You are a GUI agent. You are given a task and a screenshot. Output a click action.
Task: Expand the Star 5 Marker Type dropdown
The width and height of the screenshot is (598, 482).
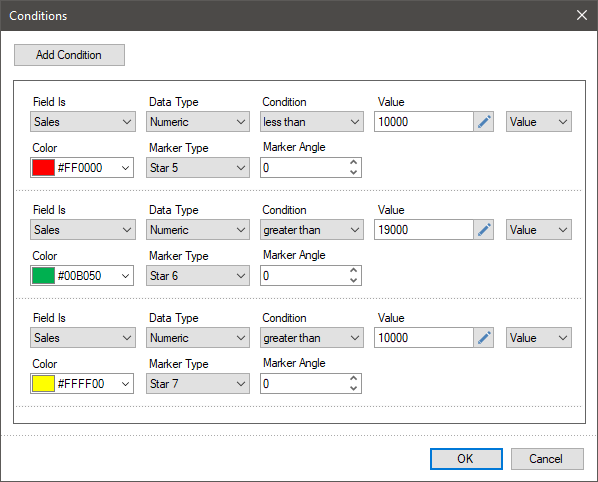click(198, 167)
